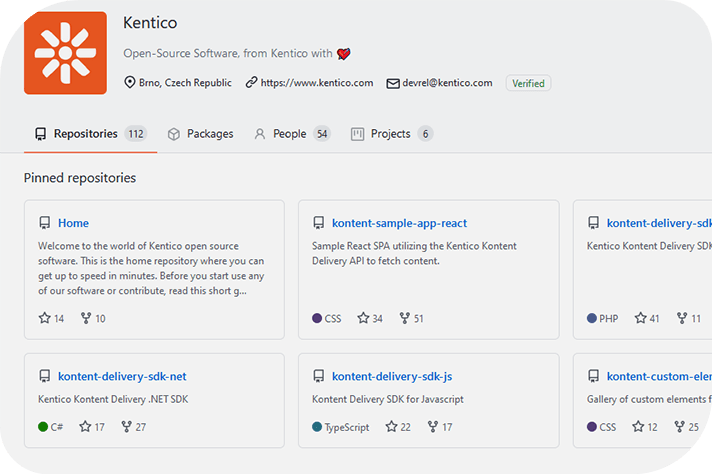Click the Home card description text
This screenshot has width=712, height=474.
coord(151,268)
